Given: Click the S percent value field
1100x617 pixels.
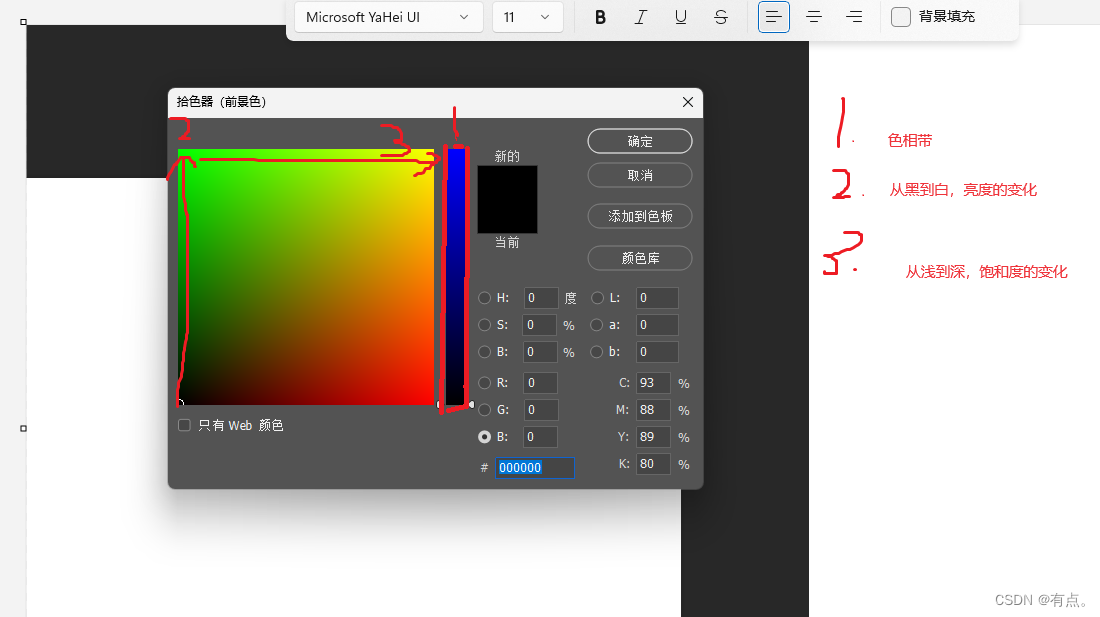Looking at the screenshot, I should (x=541, y=325).
